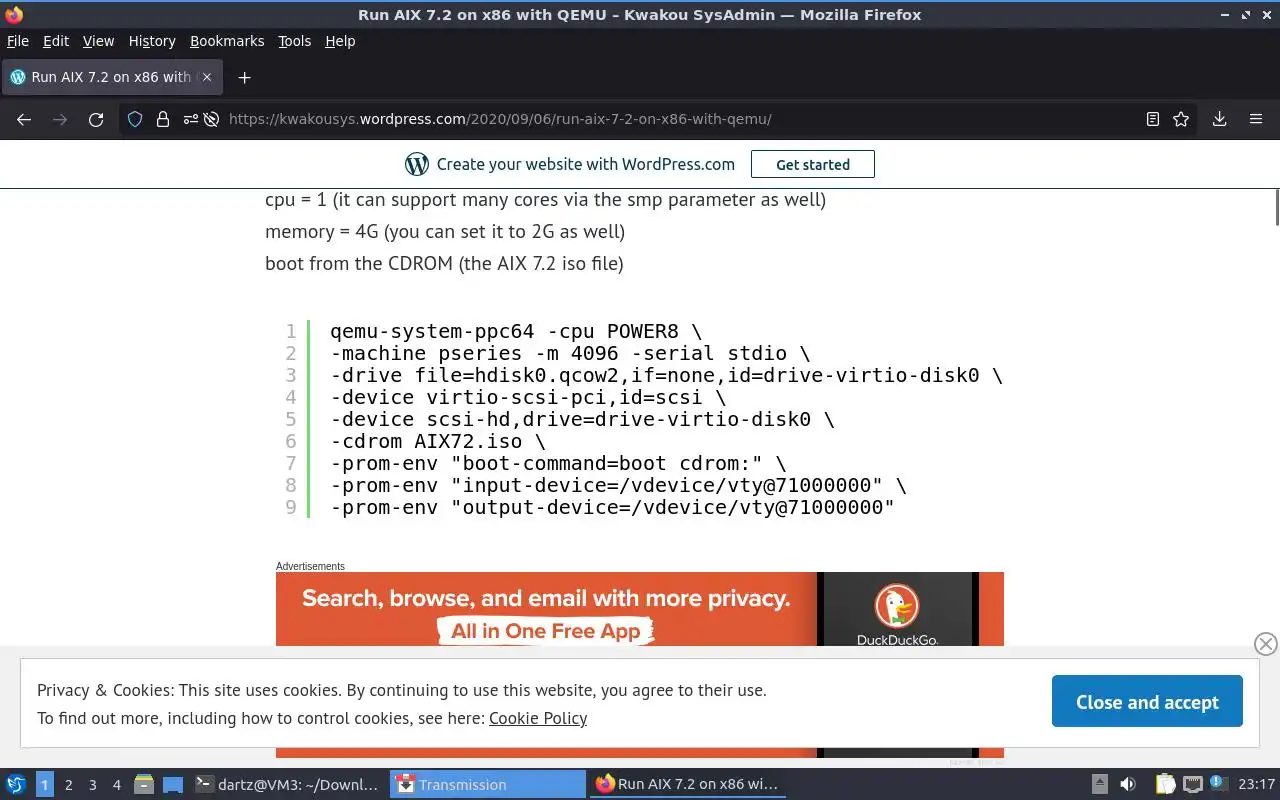Open the Help menu
The width and height of the screenshot is (1280, 800).
click(x=340, y=41)
